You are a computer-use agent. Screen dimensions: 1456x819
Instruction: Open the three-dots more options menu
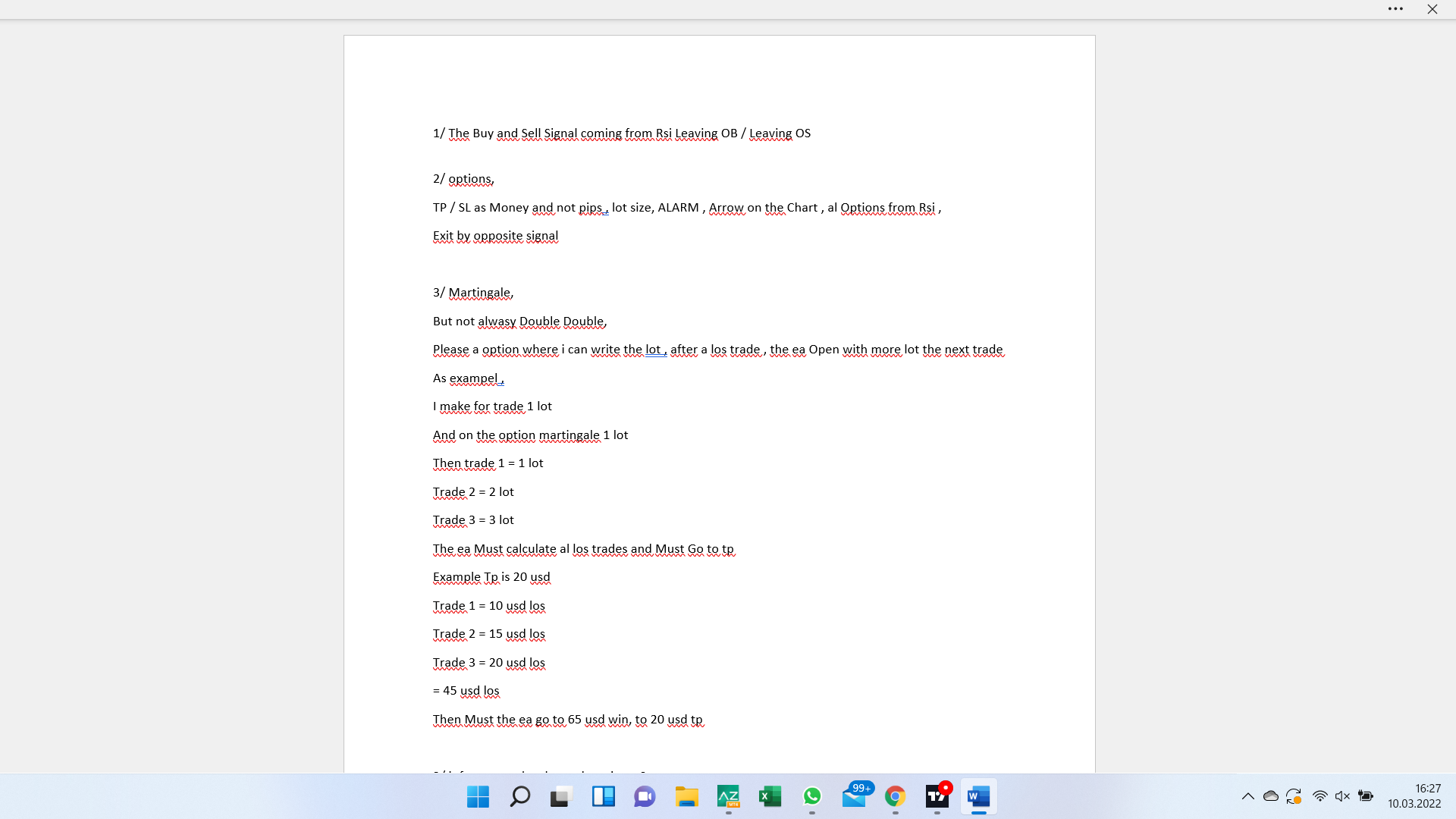pyautogui.click(x=1395, y=9)
